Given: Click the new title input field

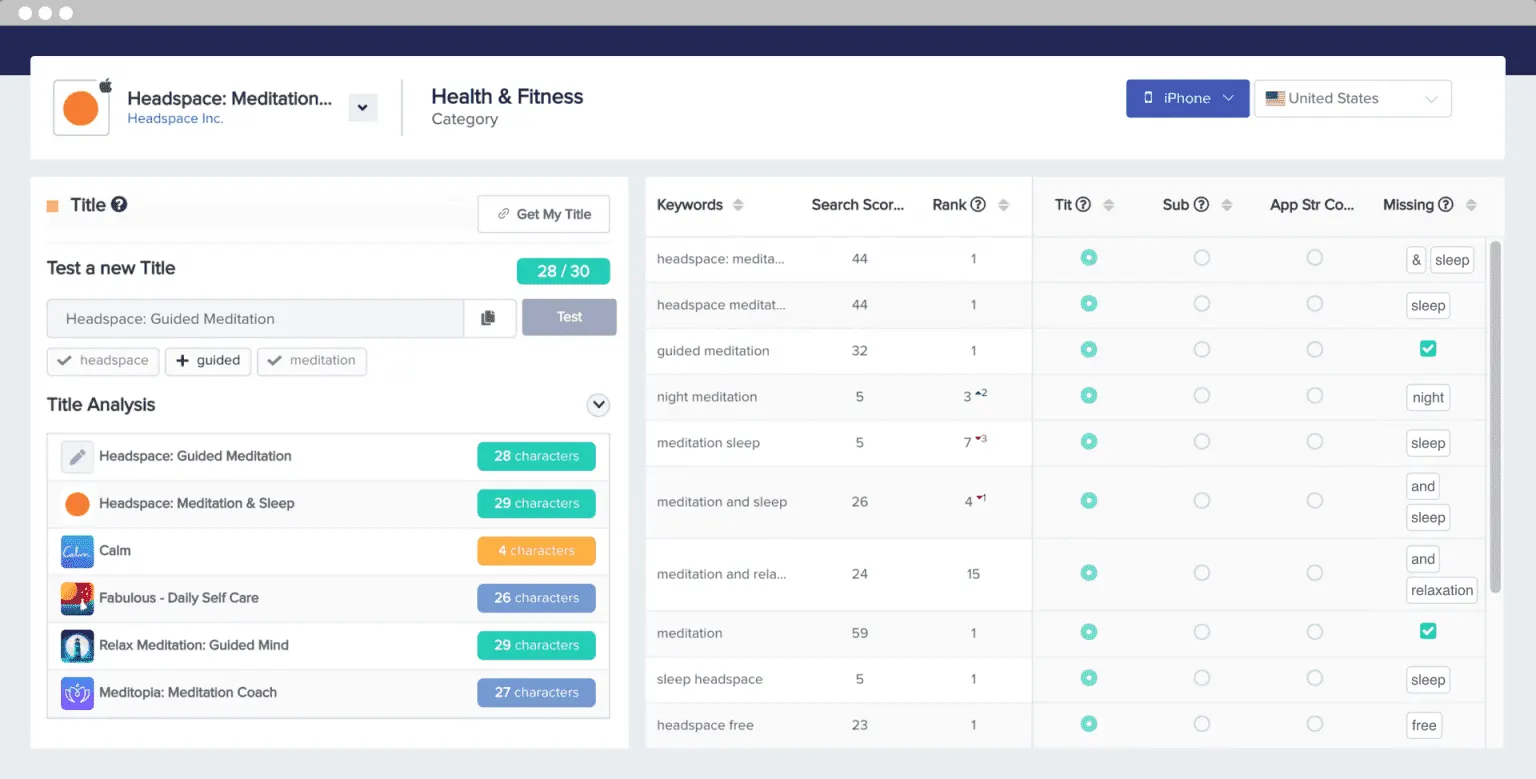Looking at the screenshot, I should [255, 319].
